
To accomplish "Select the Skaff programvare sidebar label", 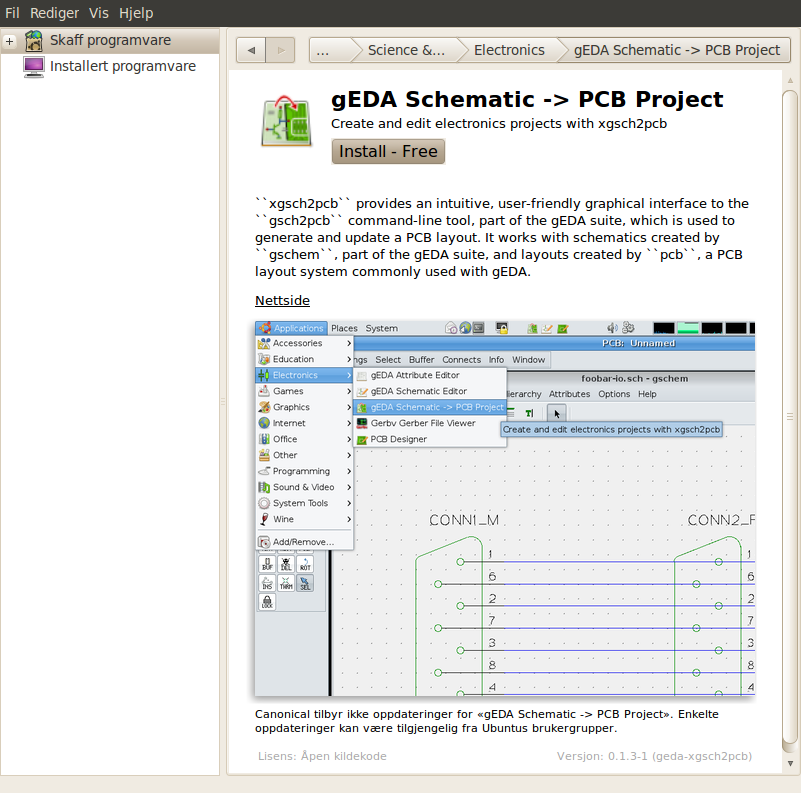I will pos(110,40).
